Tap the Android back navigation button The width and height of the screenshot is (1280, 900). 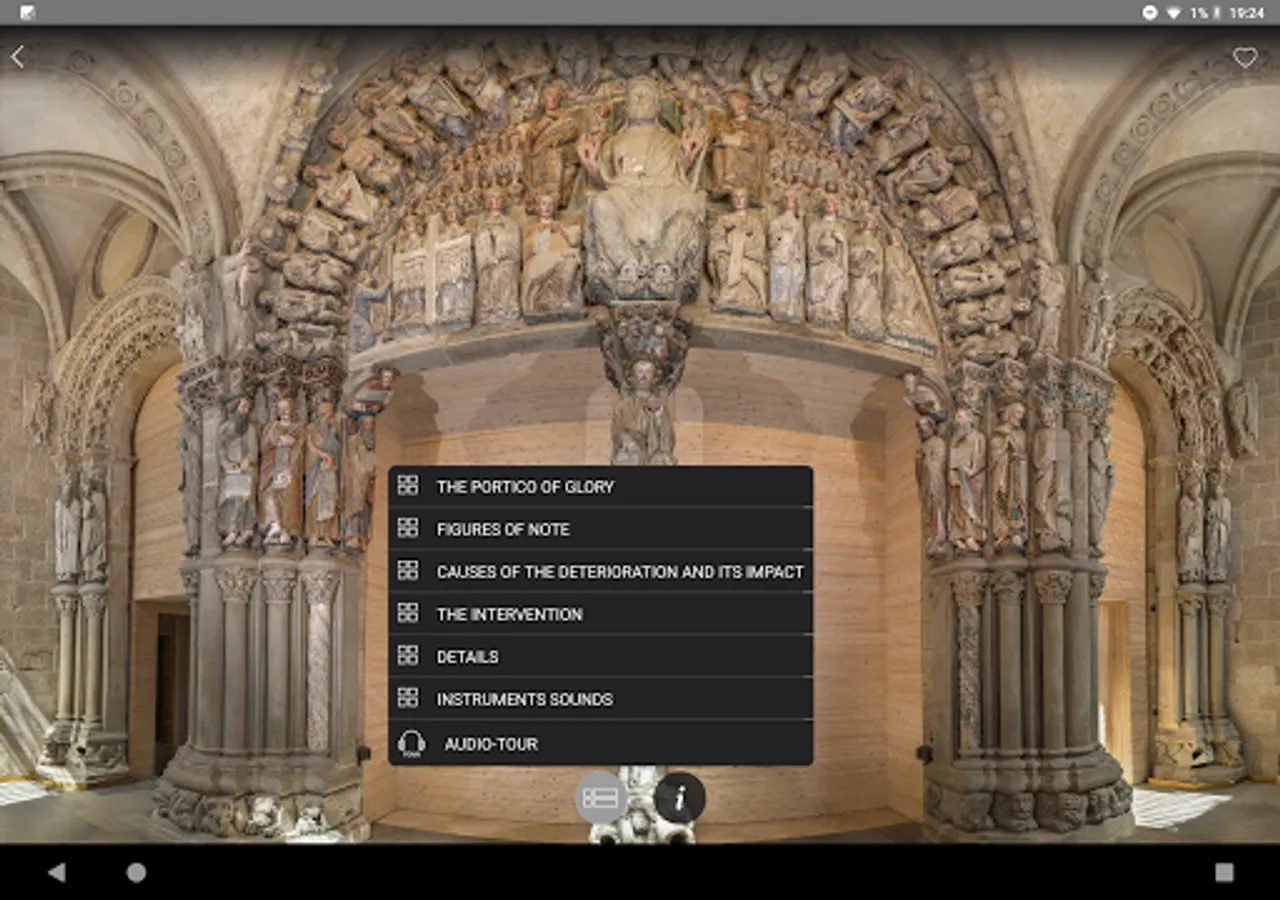(x=56, y=872)
